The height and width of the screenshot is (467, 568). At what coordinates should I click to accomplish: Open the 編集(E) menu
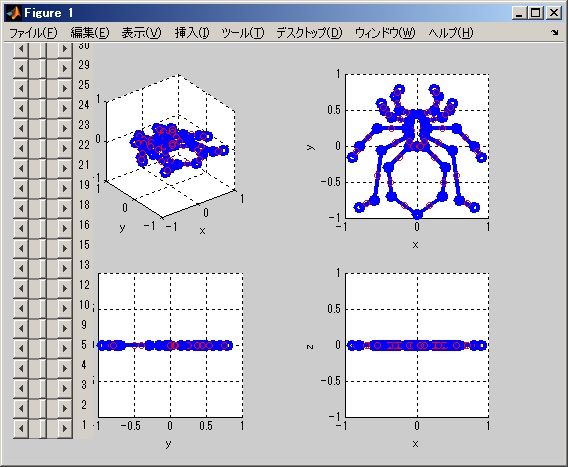coord(89,33)
